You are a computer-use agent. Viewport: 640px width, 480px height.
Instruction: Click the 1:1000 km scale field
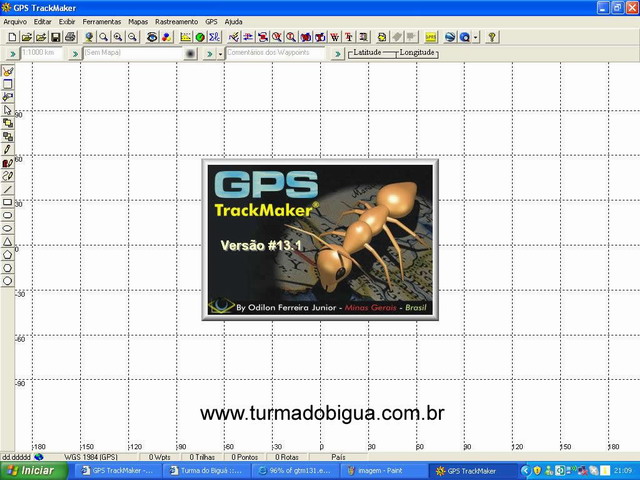coord(41,53)
